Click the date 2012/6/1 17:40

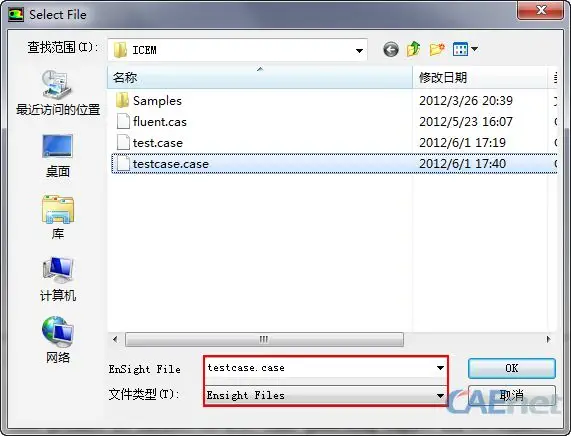coord(462,164)
